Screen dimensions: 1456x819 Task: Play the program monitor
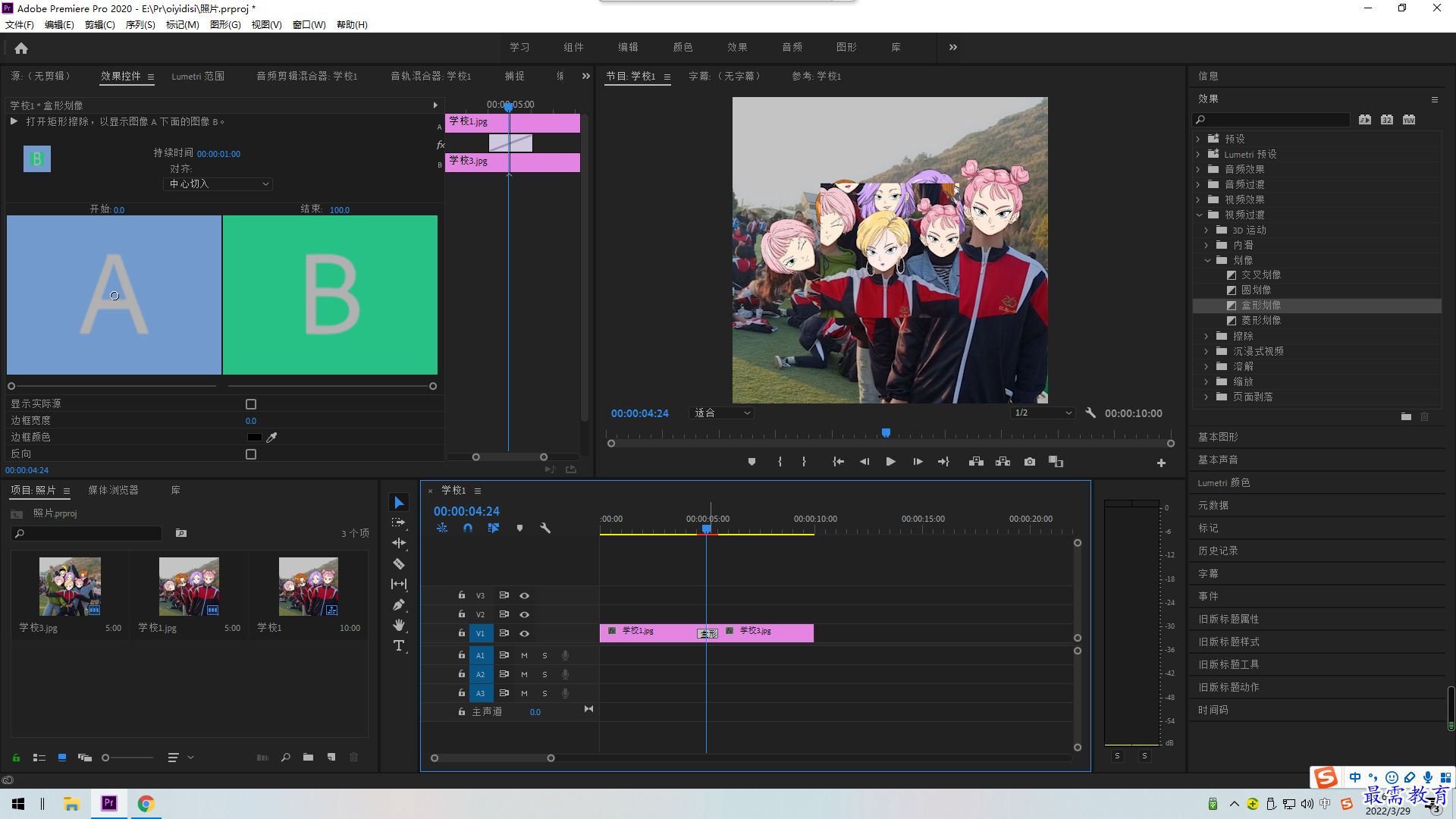point(891,462)
